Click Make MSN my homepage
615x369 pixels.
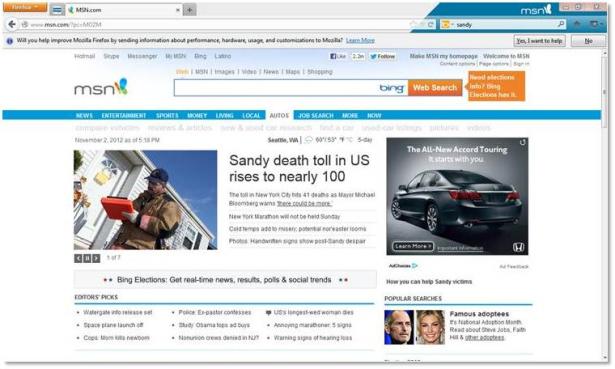[x=444, y=56]
